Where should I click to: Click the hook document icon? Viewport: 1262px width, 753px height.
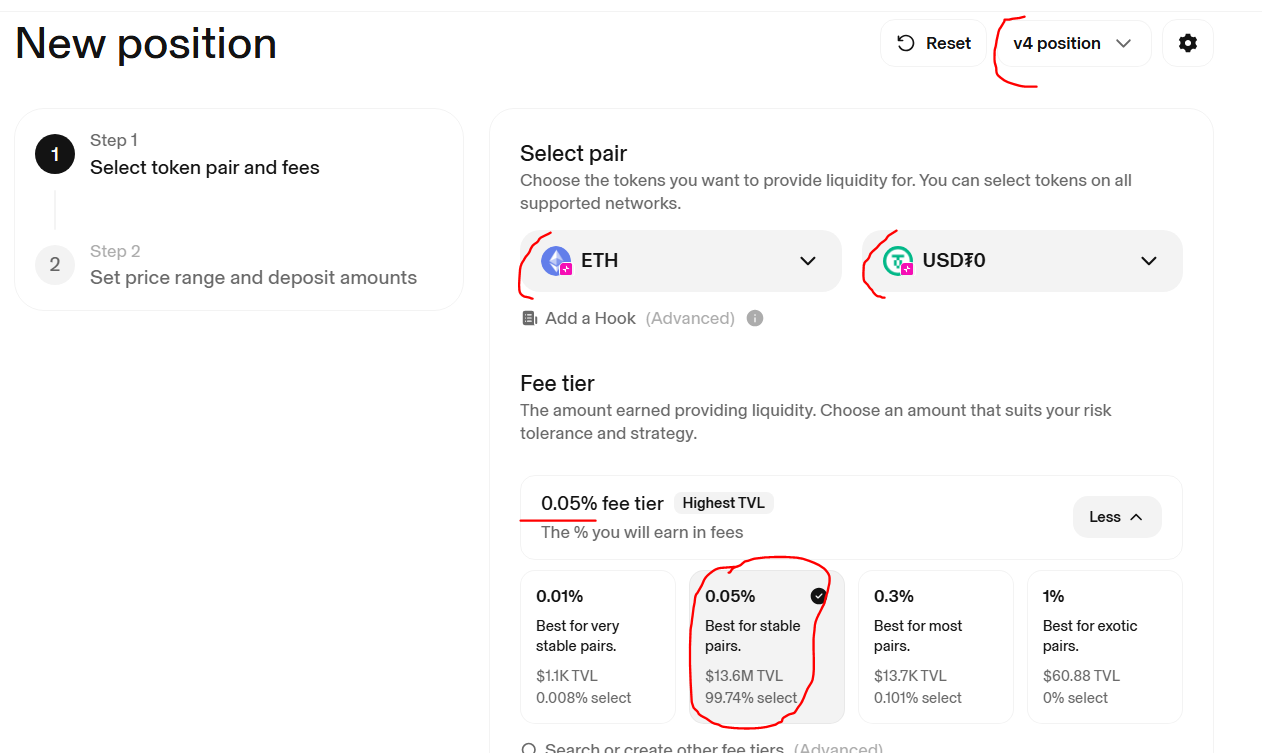(530, 318)
